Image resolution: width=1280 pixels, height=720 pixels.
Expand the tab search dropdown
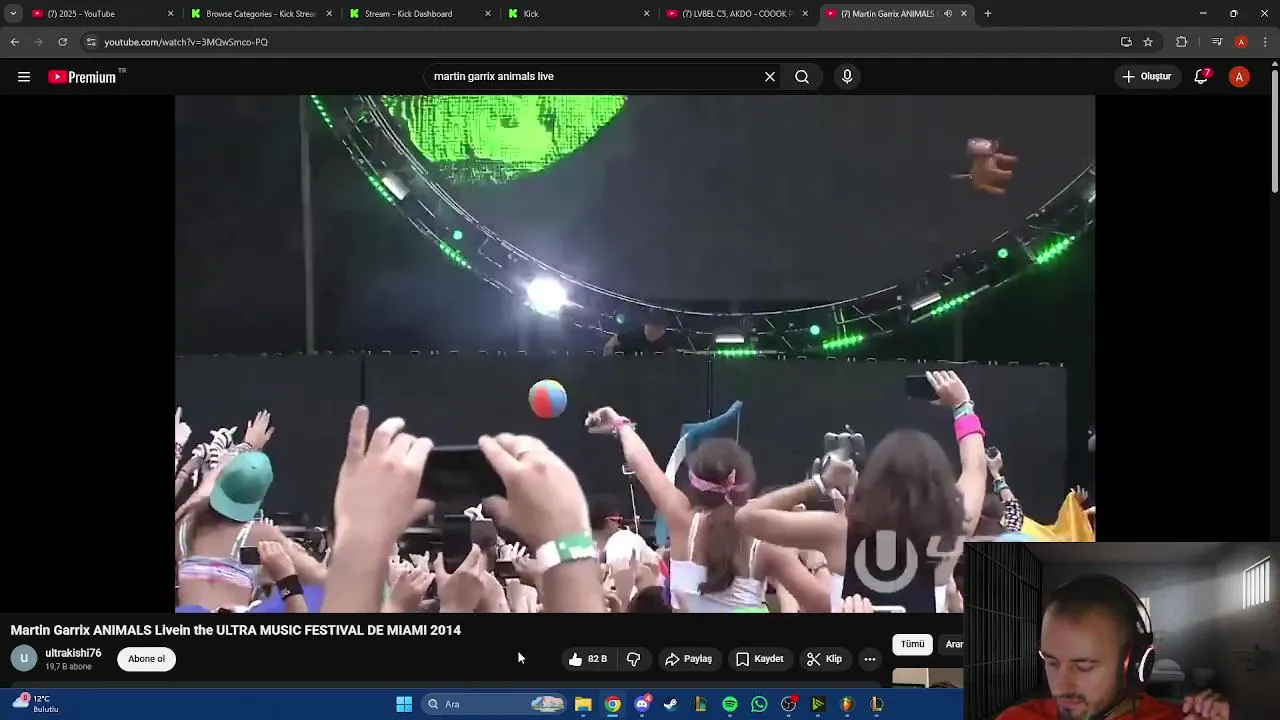click(x=13, y=14)
